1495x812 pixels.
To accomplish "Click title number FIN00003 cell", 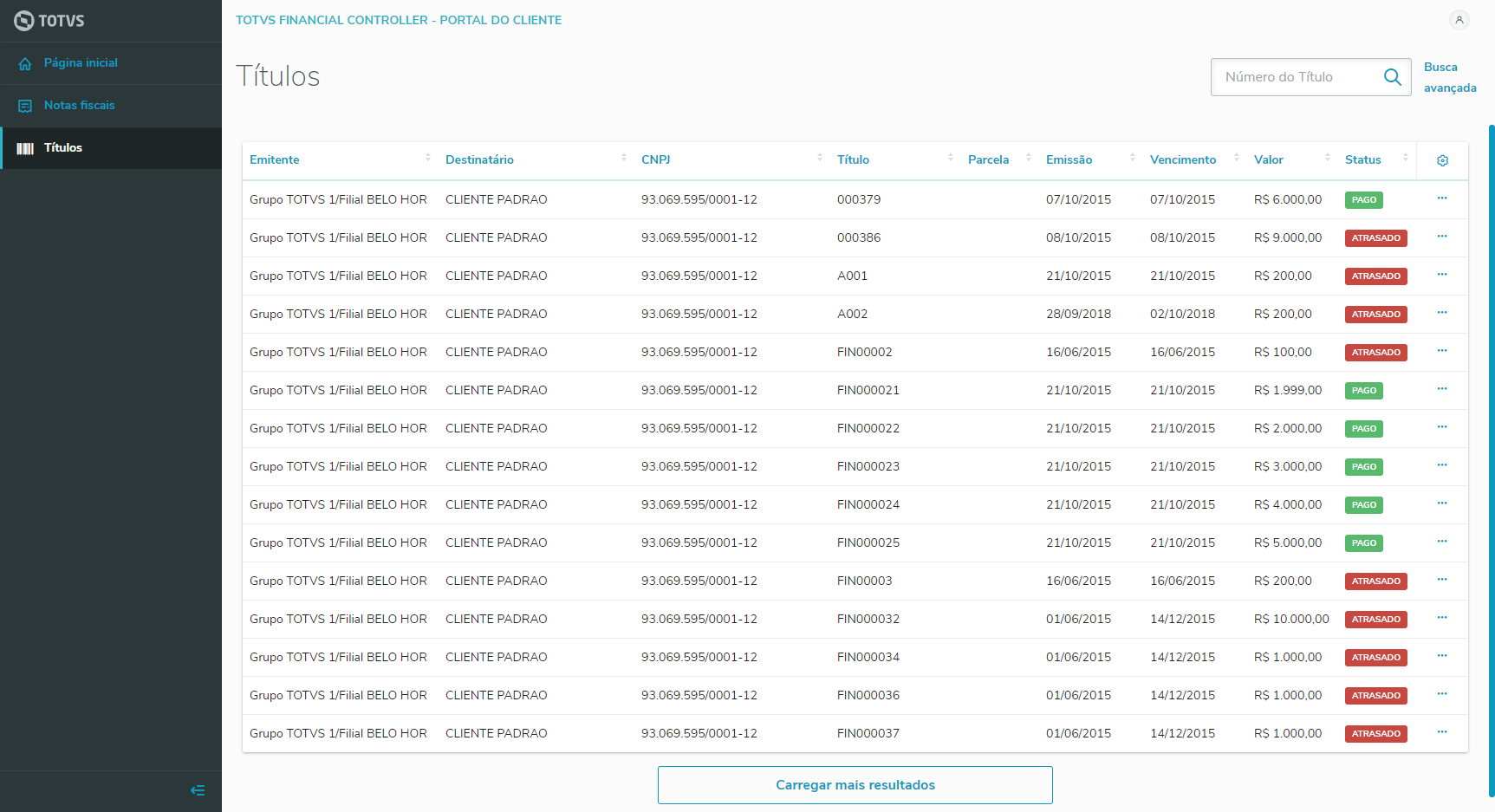I will click(864, 581).
